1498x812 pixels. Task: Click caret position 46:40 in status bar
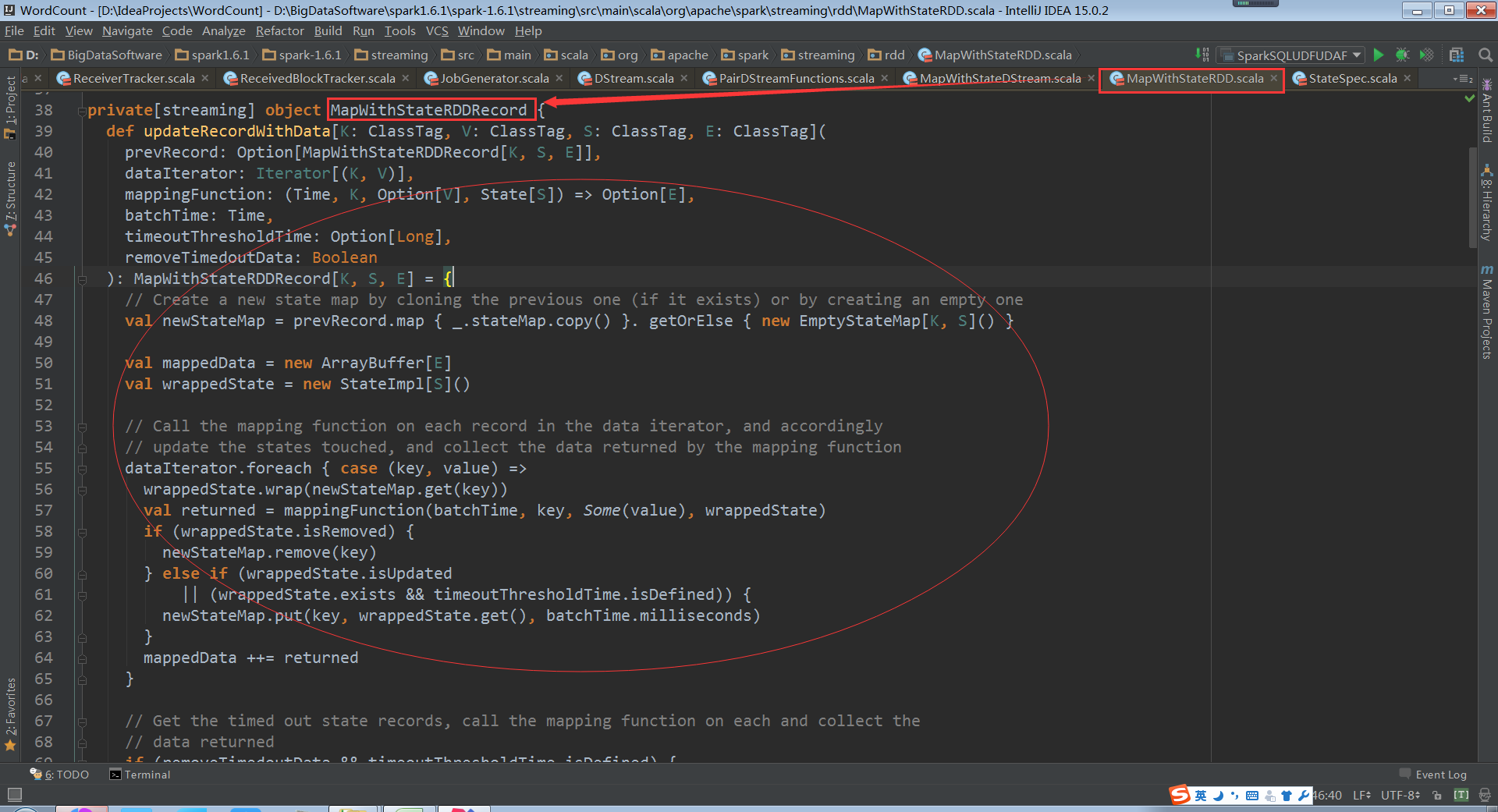1327,796
